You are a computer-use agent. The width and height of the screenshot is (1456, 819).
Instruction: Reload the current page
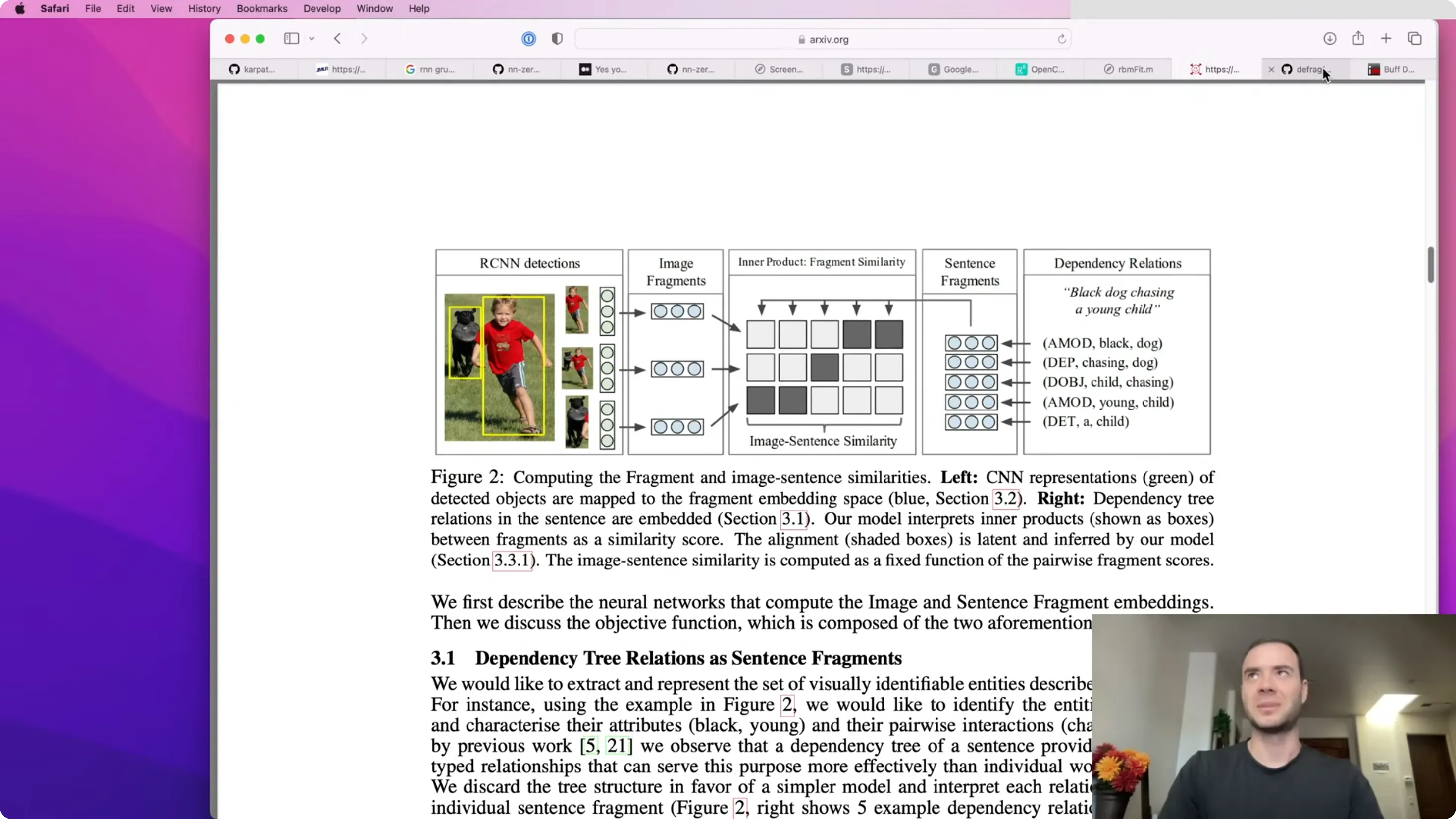(x=1061, y=39)
